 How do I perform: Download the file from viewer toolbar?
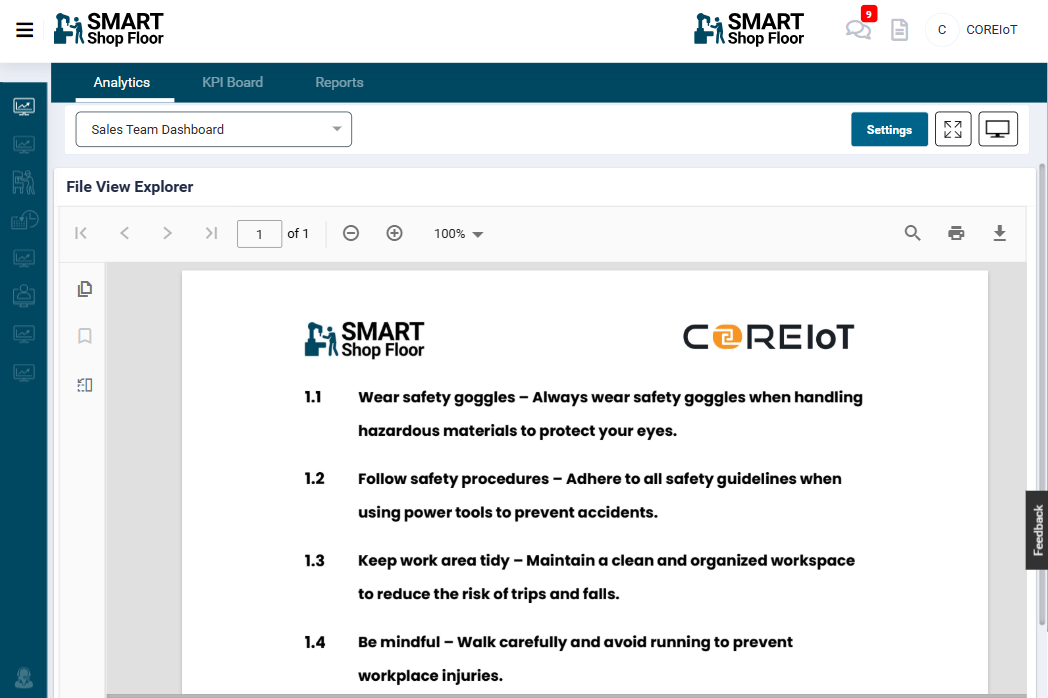999,233
